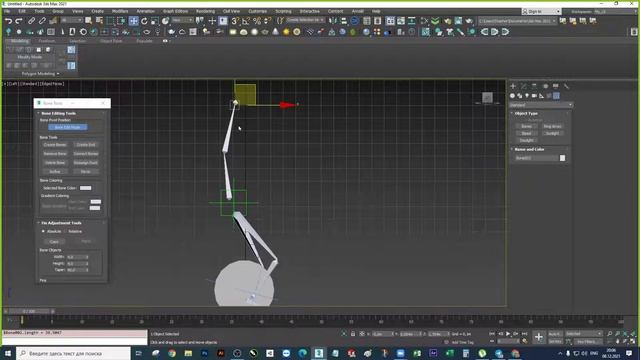The image size is (640, 360).
Task: Open the Utilities wrench tab in command panel
Action: [x=566, y=86]
